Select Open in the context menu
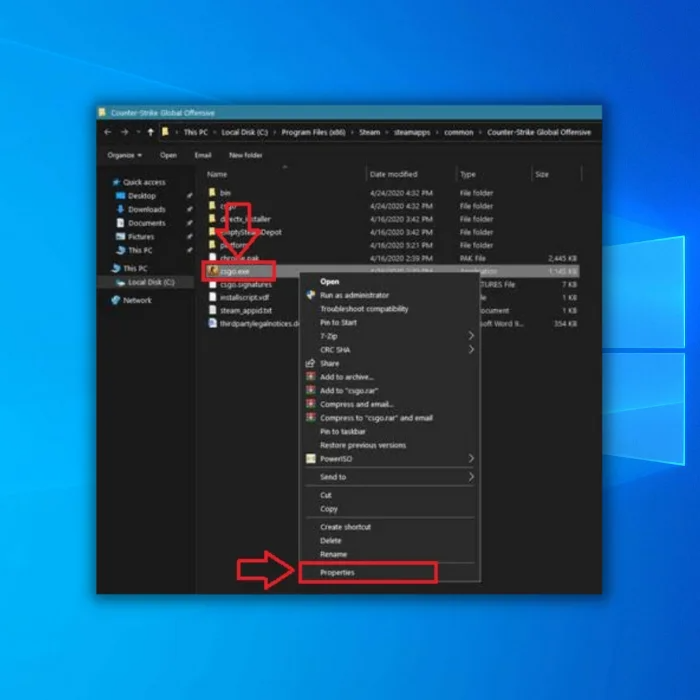700x700 pixels. pyautogui.click(x=329, y=281)
